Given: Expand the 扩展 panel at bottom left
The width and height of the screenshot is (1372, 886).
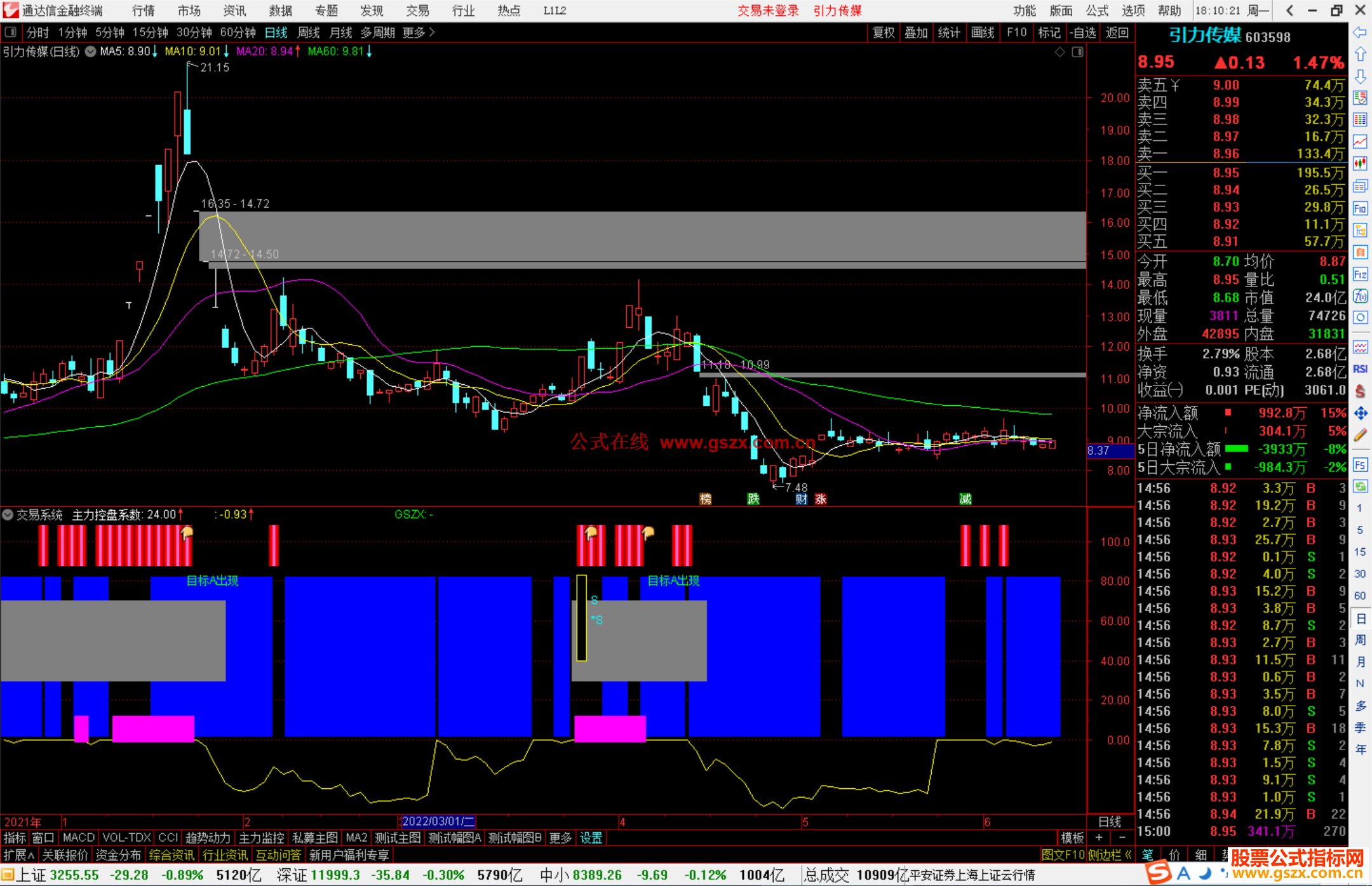Looking at the screenshot, I should pyautogui.click(x=20, y=855).
